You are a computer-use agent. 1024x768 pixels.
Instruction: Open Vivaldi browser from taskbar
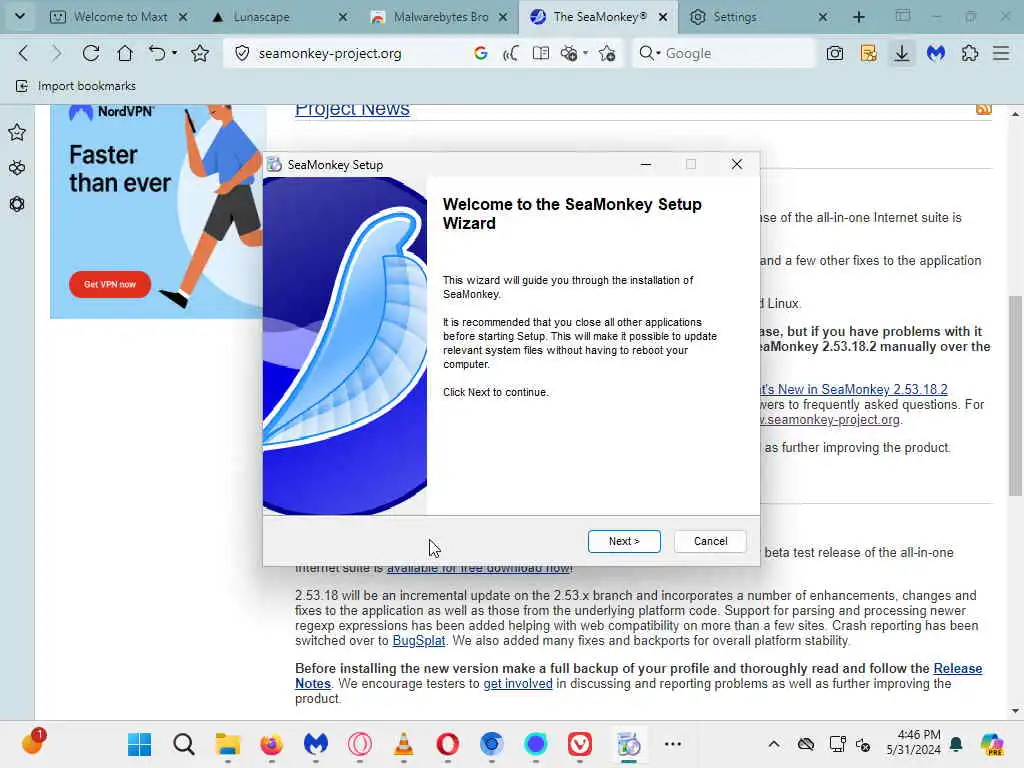click(579, 744)
